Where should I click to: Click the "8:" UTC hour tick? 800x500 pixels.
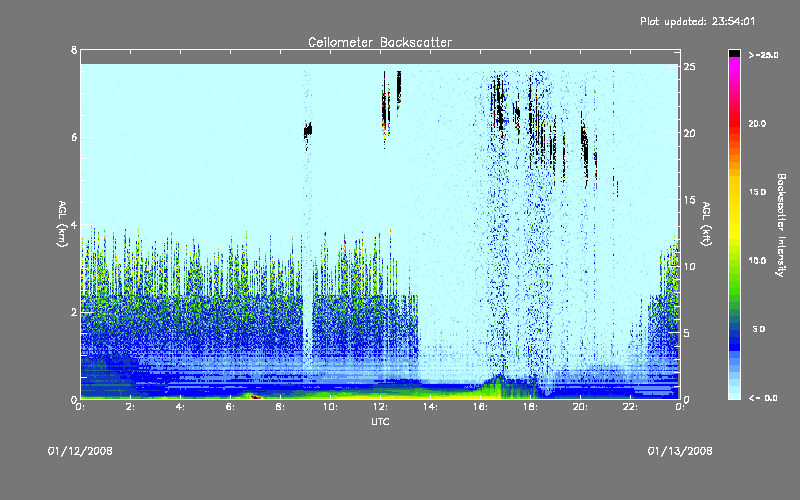pyautogui.click(x=281, y=407)
